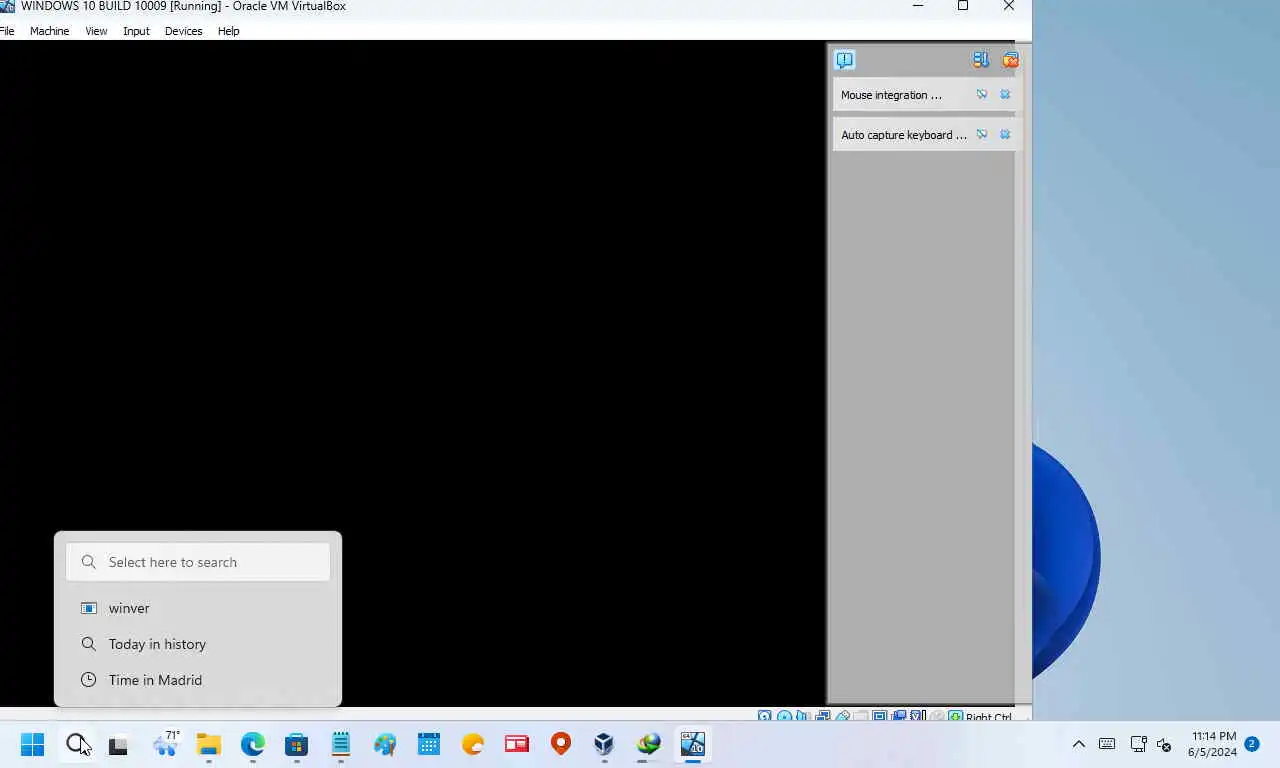Open the 71° weather widget
Image resolution: width=1280 pixels, height=768 pixels.
[x=165, y=744]
